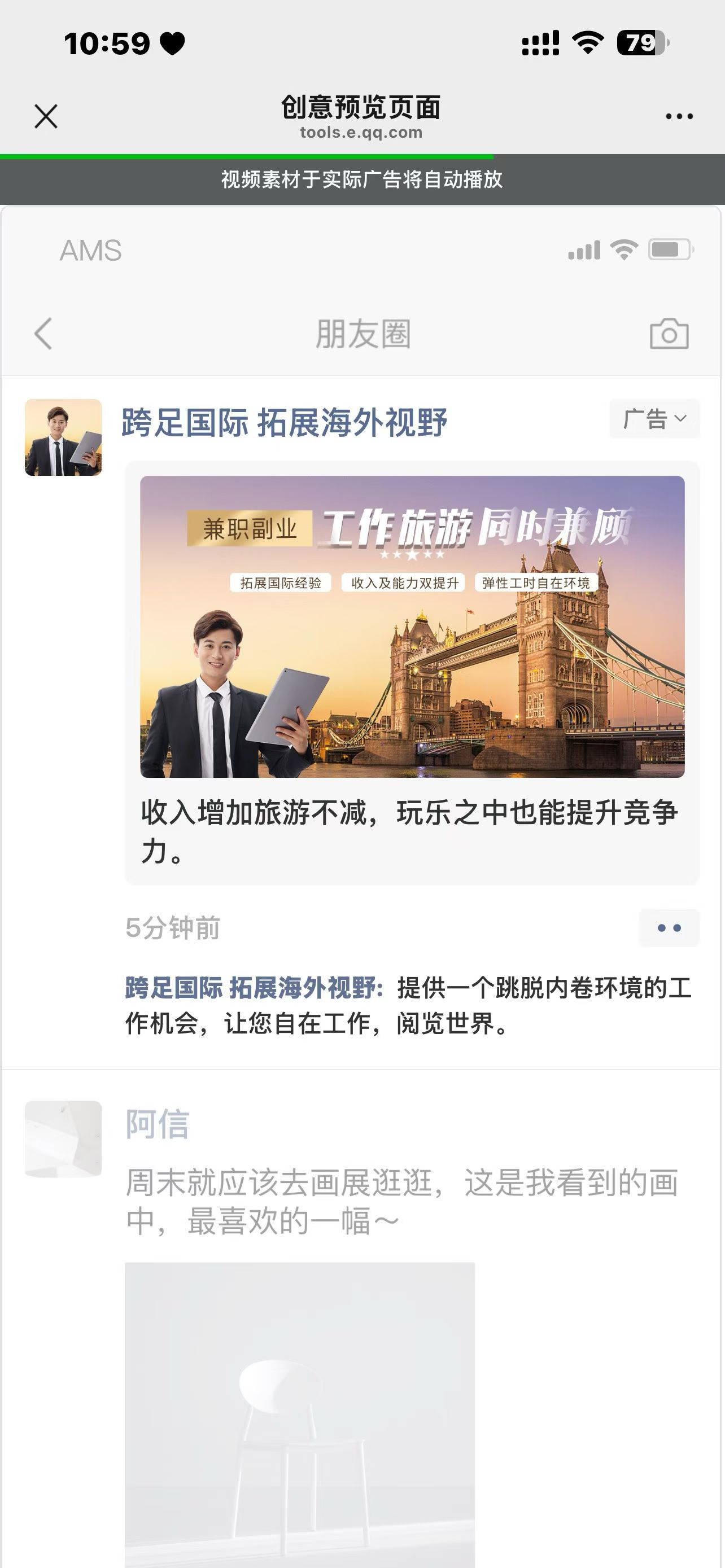This screenshot has height=1568, width=725.
Task: Go back using the Moments back arrow
Action: pyautogui.click(x=43, y=334)
